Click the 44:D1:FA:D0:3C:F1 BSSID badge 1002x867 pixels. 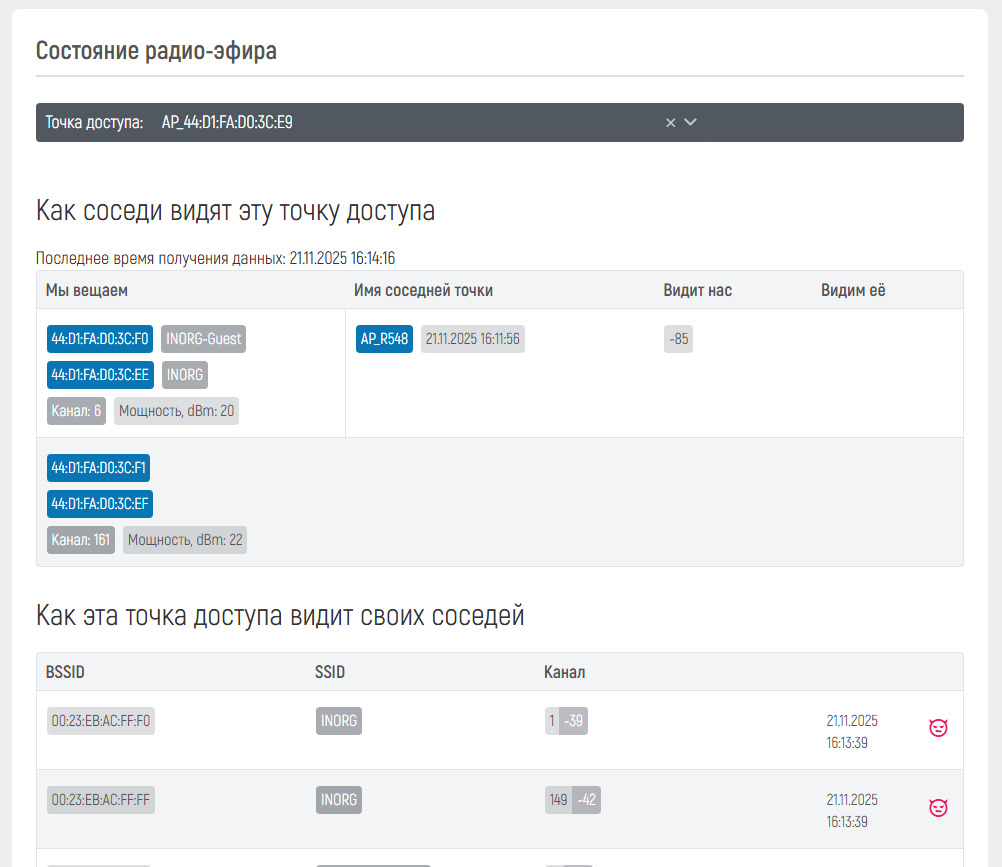(x=98, y=468)
